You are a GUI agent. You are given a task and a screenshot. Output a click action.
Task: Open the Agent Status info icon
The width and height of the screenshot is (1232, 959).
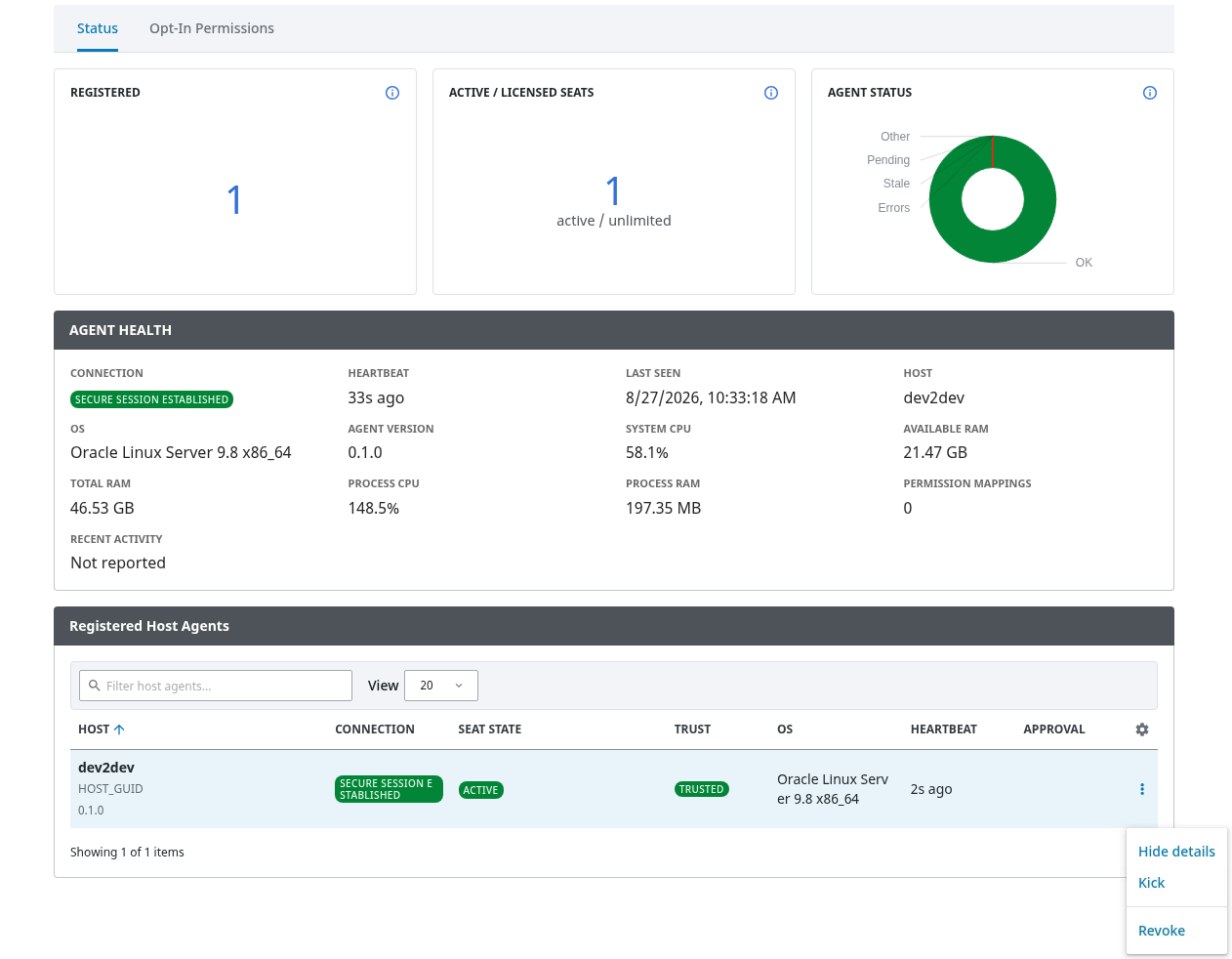pos(1150,93)
